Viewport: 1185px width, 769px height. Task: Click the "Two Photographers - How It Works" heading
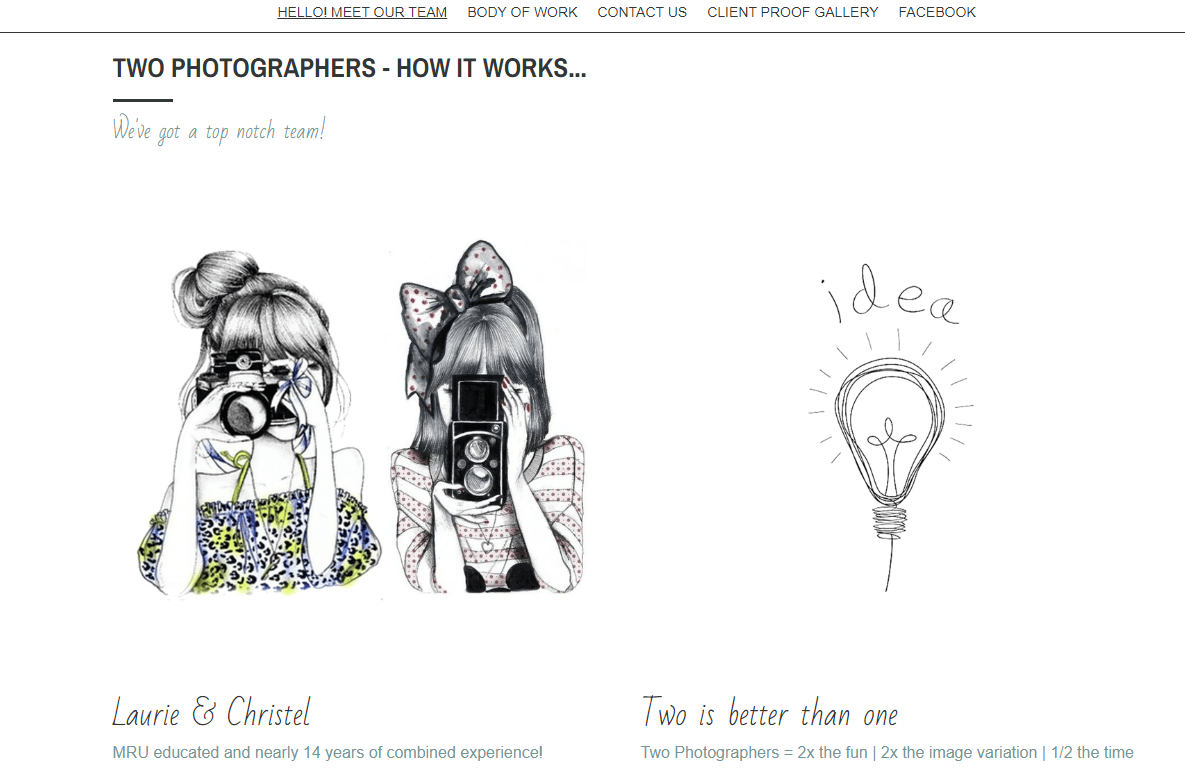(349, 68)
